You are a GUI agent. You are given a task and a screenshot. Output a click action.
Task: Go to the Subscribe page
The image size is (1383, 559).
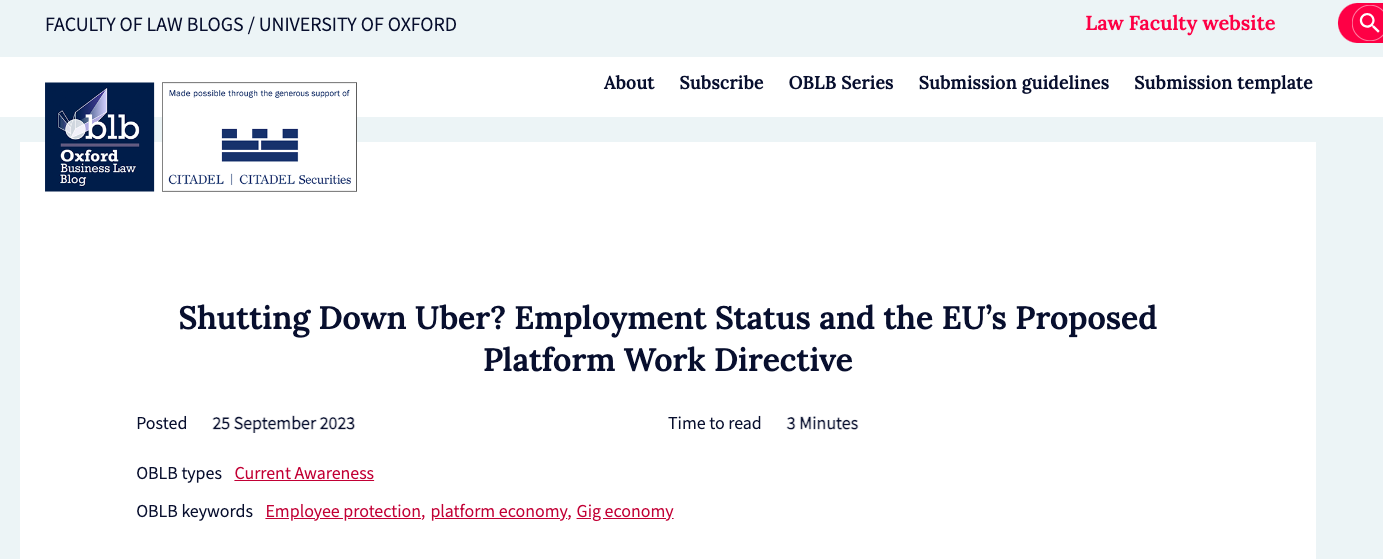tap(721, 83)
